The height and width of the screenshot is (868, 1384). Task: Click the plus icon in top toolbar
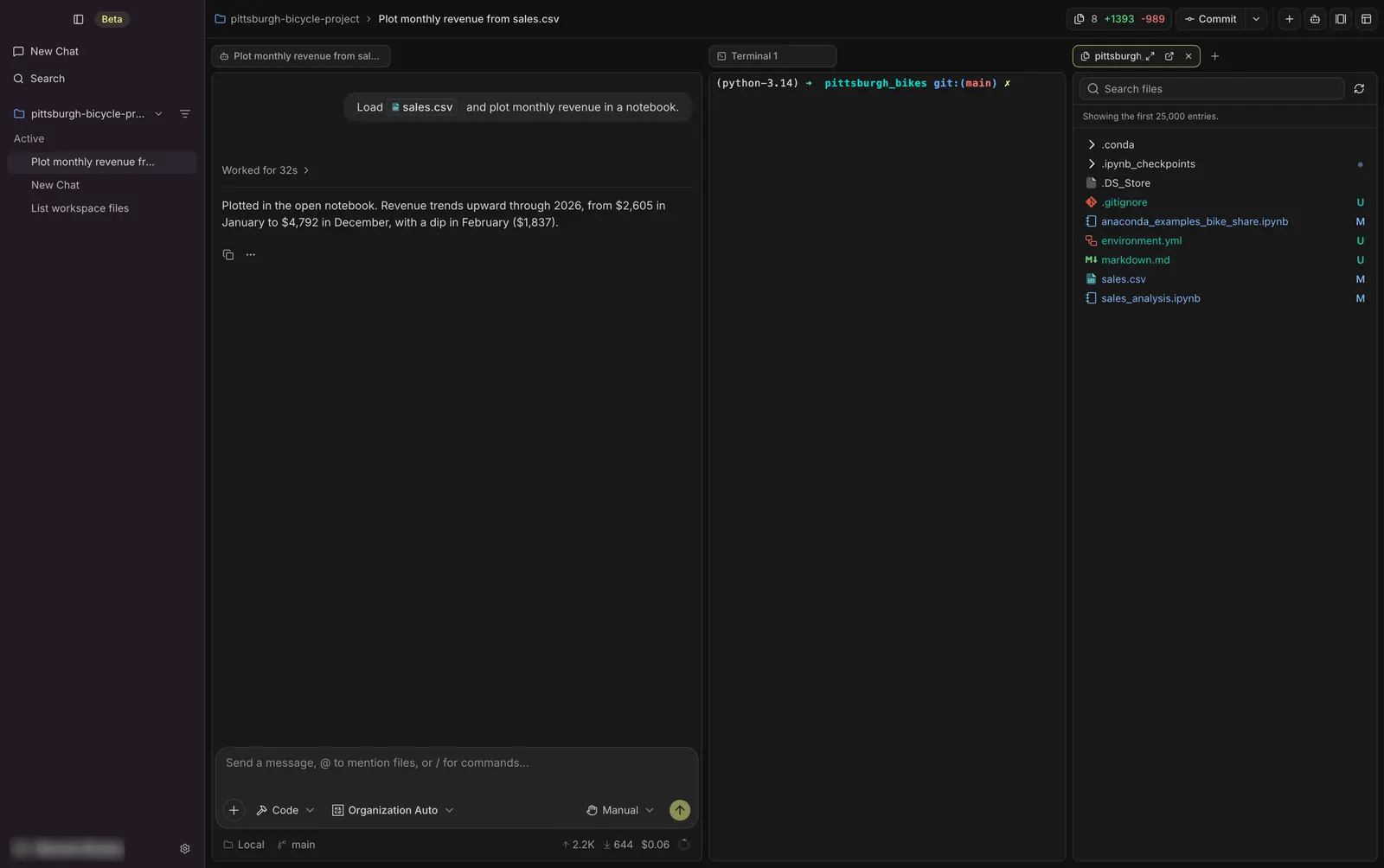coord(1289,19)
